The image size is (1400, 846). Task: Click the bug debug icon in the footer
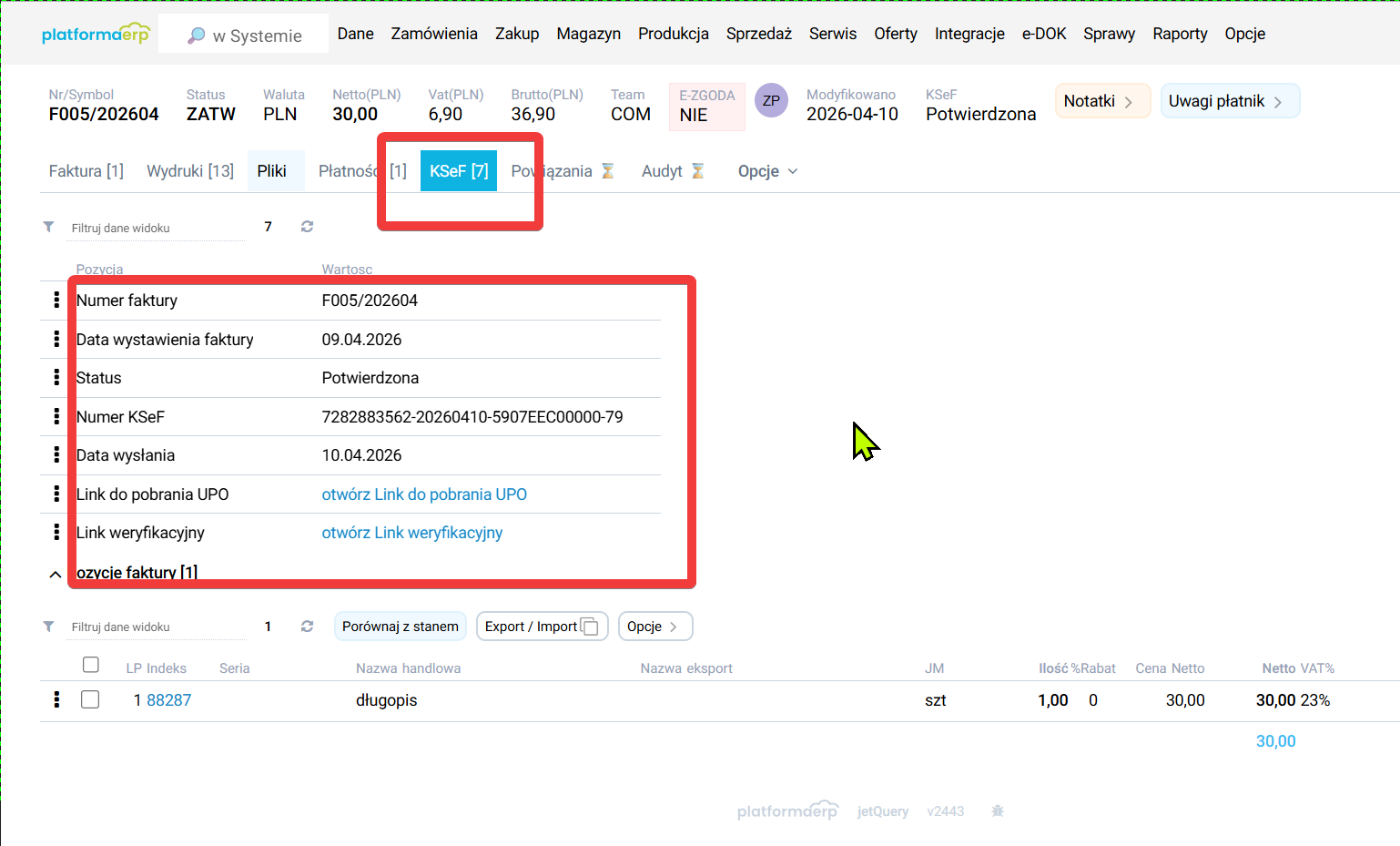click(x=997, y=810)
